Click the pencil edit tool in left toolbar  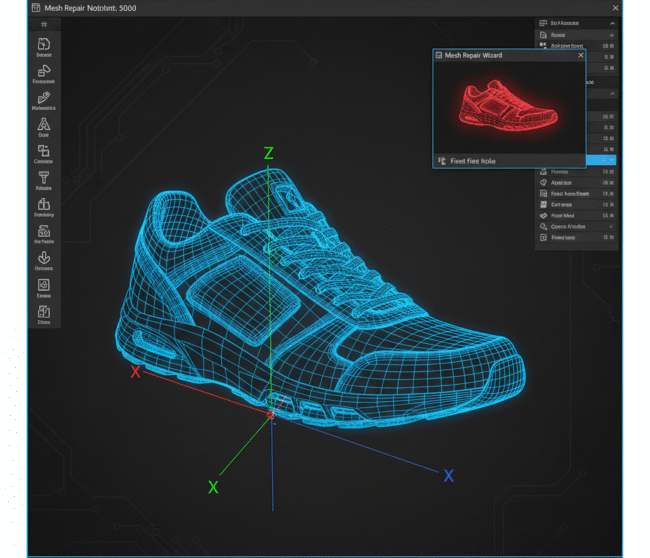(x=44, y=98)
